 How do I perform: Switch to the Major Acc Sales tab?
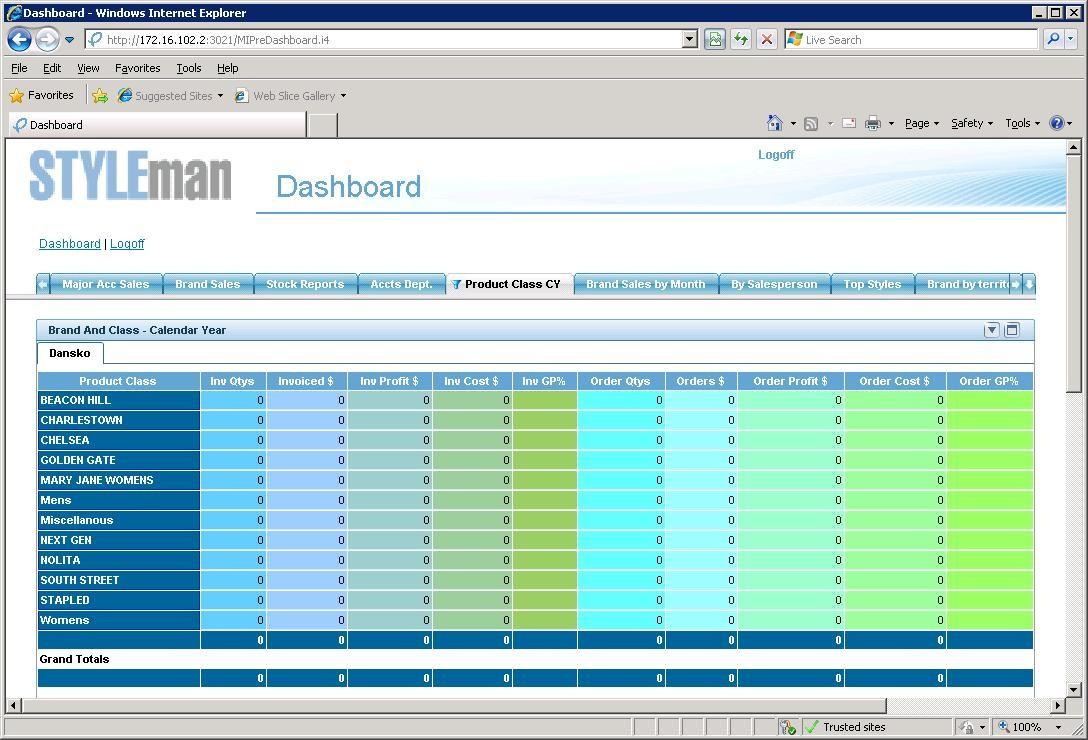point(105,284)
